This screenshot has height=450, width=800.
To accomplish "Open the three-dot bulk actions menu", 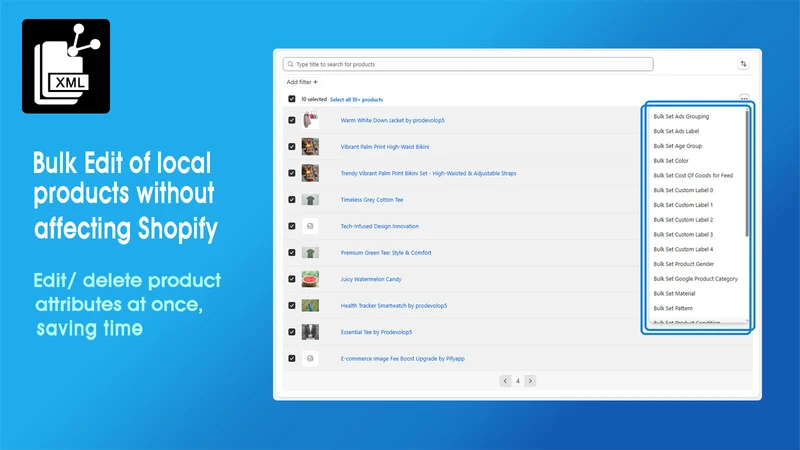I will click(744, 97).
